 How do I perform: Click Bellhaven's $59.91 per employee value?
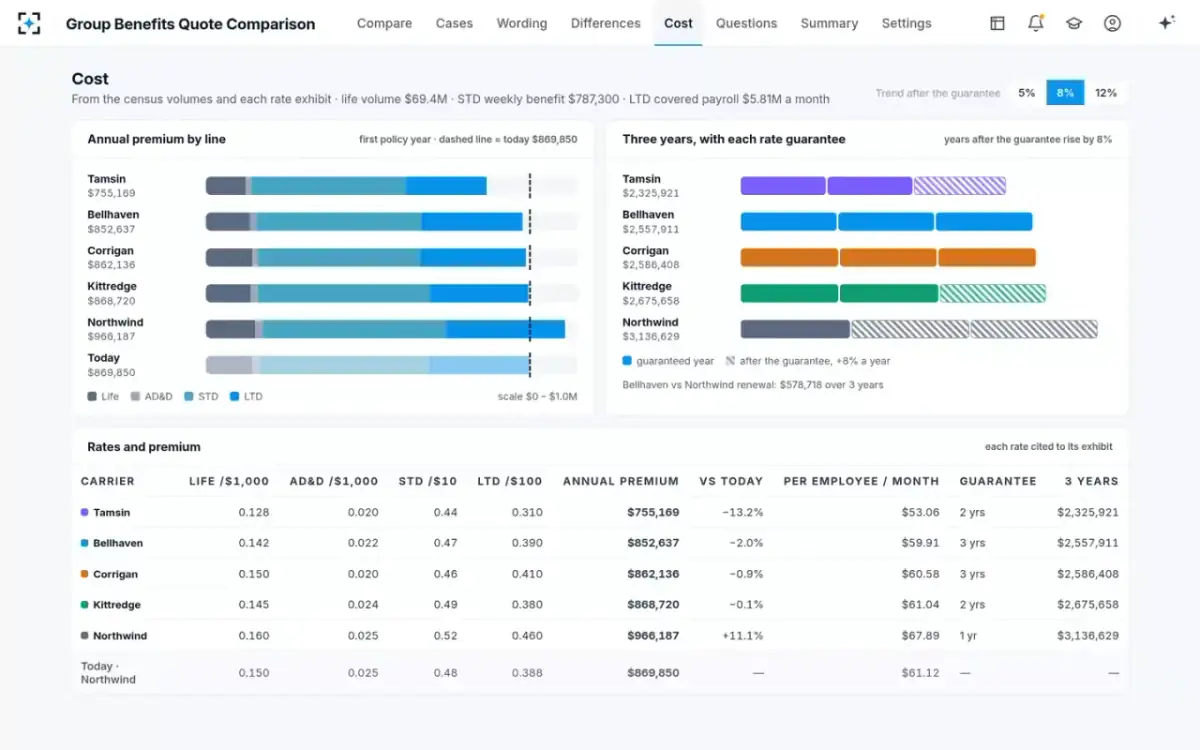(x=920, y=543)
